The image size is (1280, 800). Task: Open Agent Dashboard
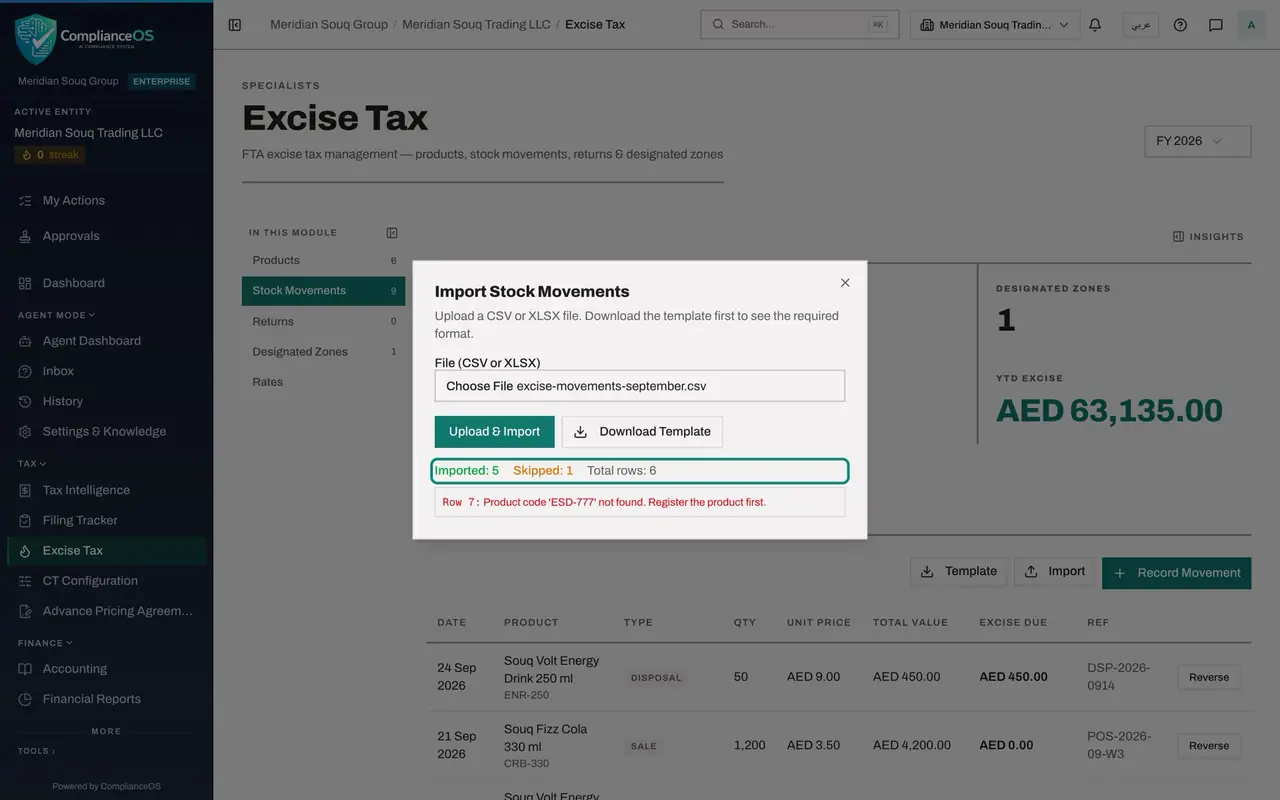106,341
